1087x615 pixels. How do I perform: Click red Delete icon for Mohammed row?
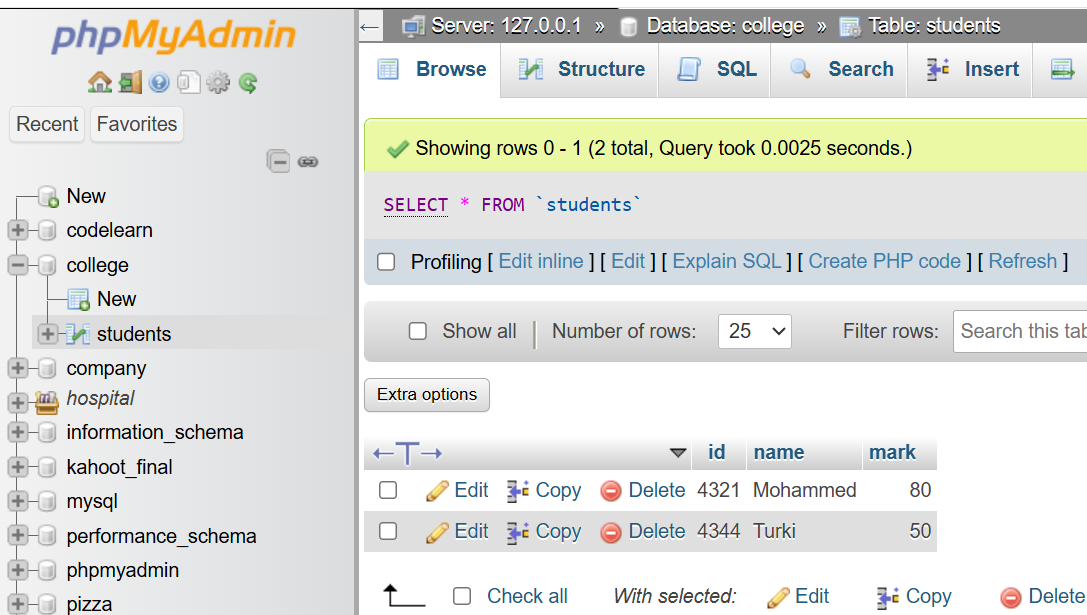[611, 491]
